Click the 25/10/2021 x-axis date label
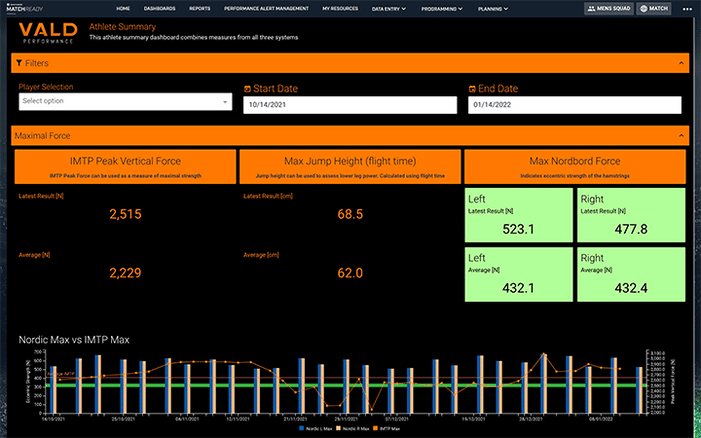The width and height of the screenshot is (701, 438). (123, 419)
